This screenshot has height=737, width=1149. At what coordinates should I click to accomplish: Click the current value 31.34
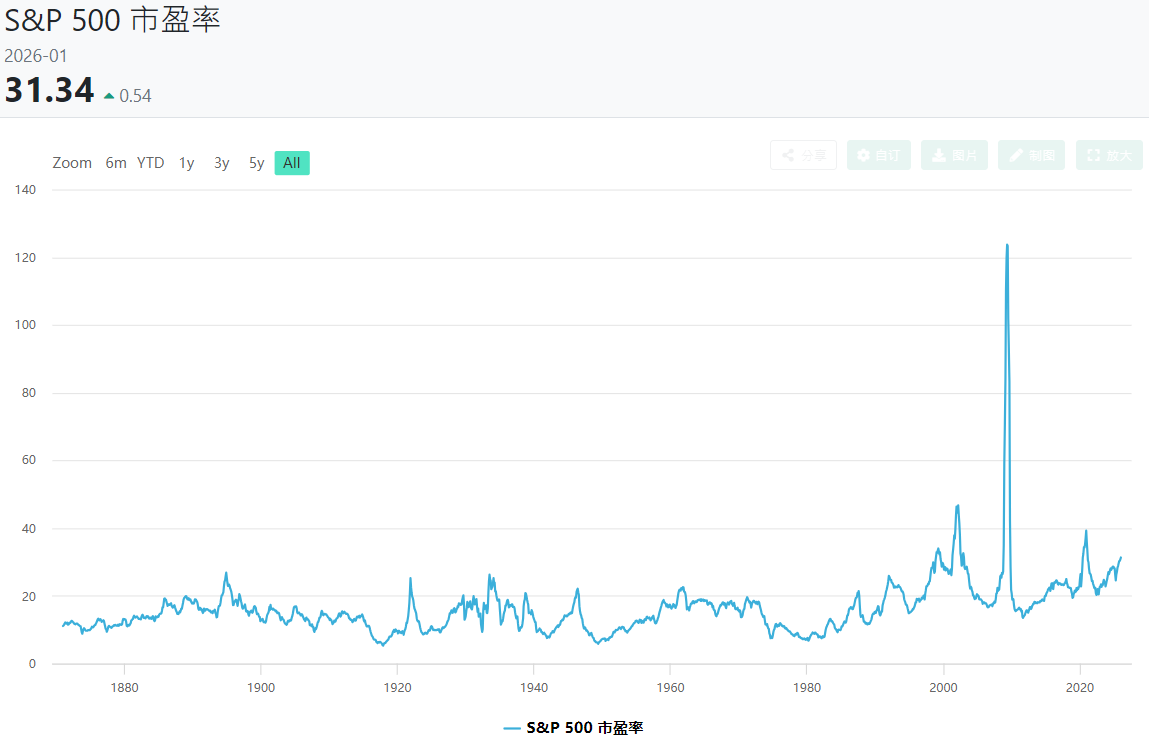49,91
